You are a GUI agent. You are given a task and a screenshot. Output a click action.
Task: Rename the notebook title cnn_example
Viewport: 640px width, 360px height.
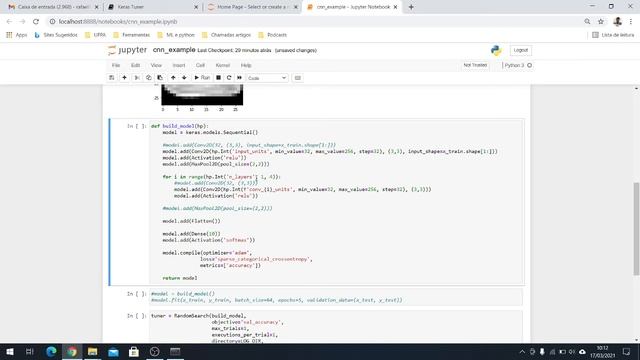(x=174, y=50)
